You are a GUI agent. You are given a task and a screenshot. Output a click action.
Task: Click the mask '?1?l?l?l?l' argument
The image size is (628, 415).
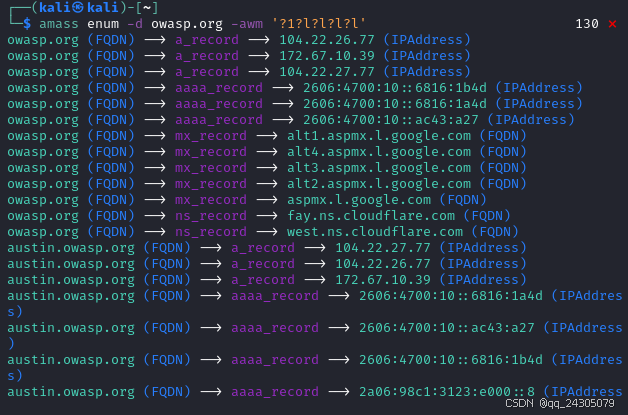[319, 24]
